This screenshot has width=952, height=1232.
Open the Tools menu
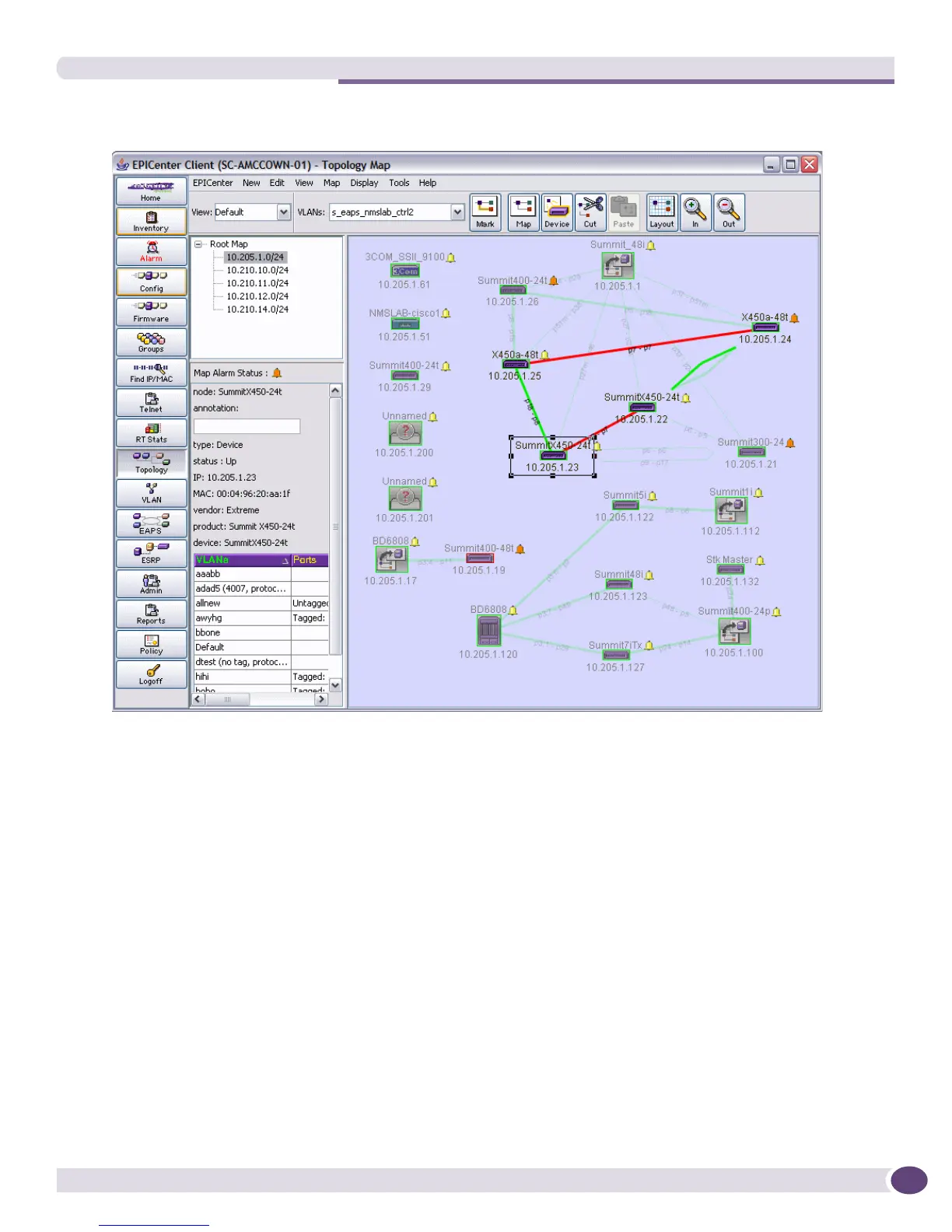pyautogui.click(x=399, y=183)
